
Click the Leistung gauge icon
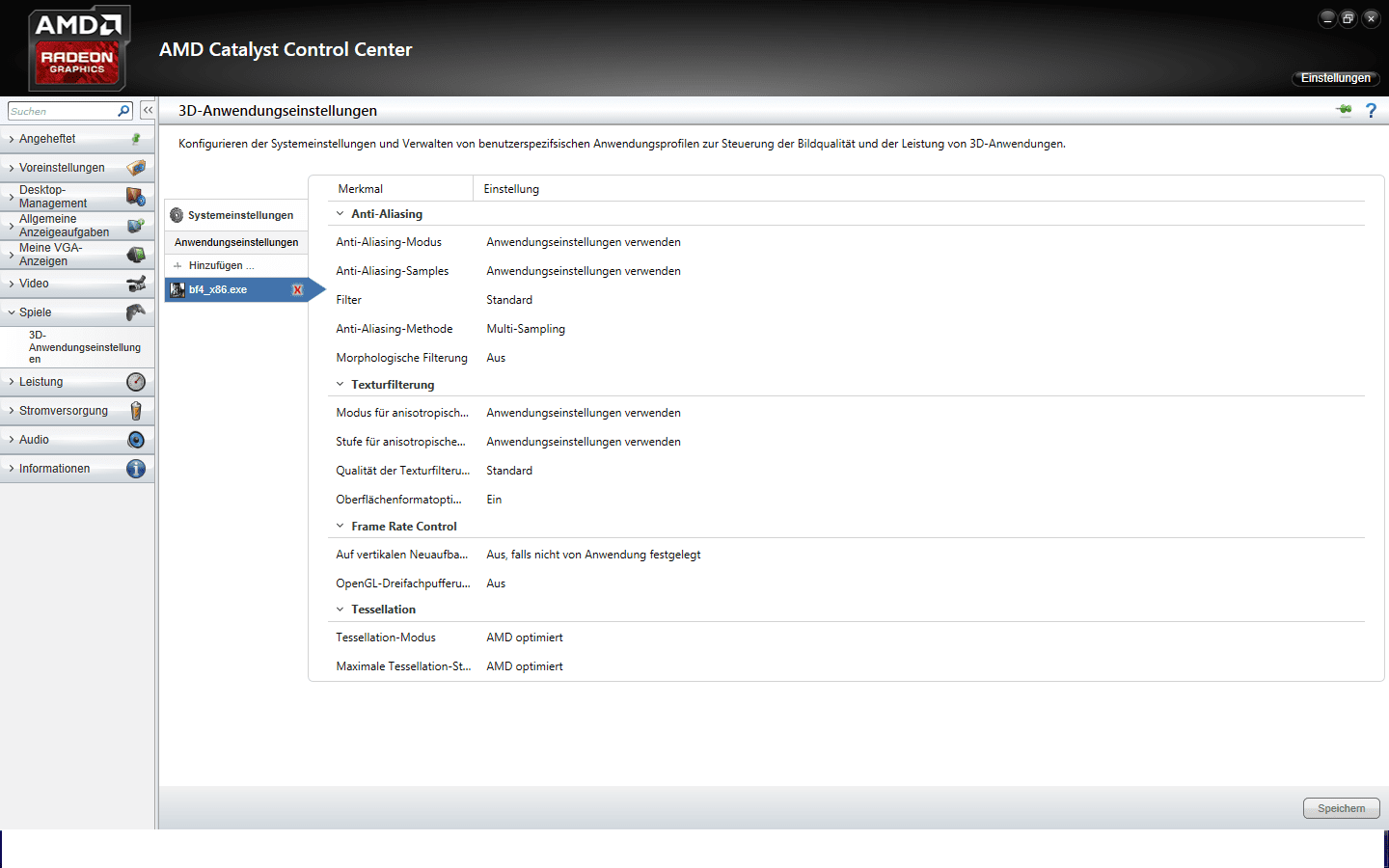pos(136,382)
